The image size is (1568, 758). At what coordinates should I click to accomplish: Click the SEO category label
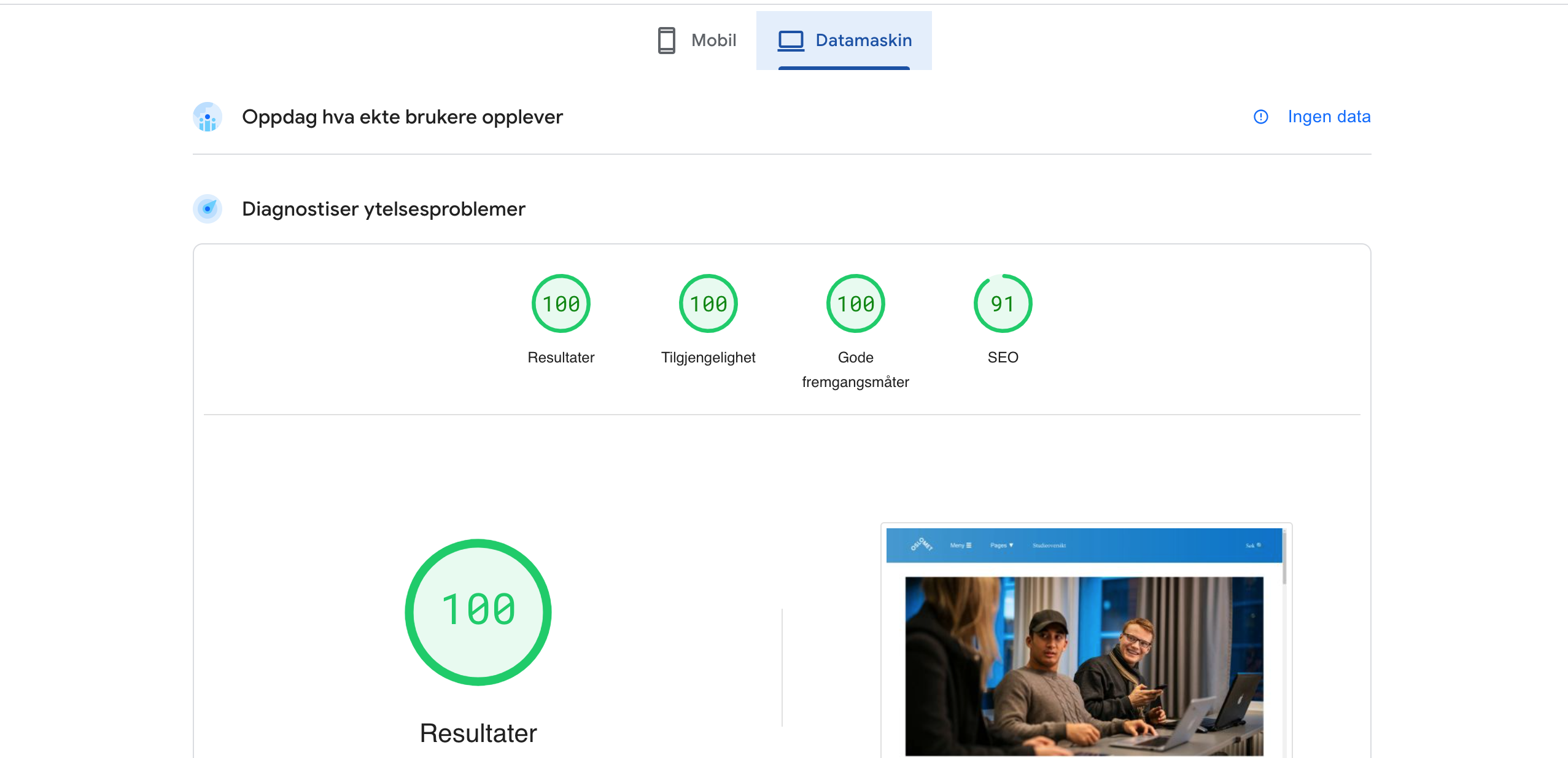(x=1003, y=358)
